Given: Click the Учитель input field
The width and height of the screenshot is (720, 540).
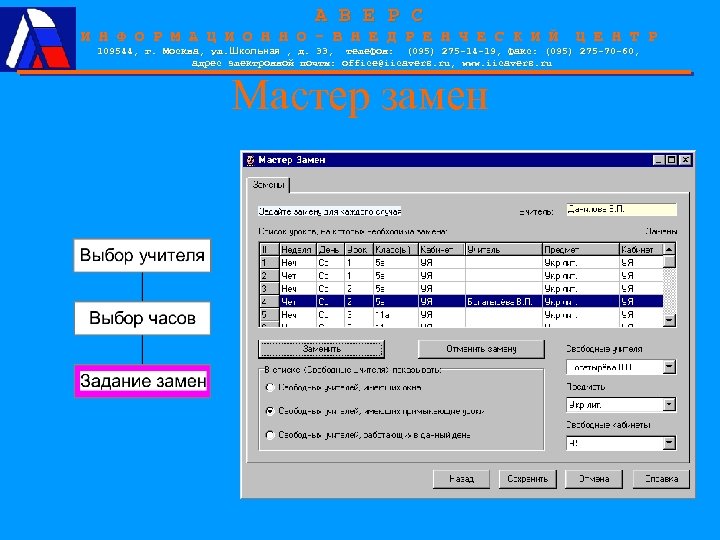Looking at the screenshot, I should click(x=621, y=209).
